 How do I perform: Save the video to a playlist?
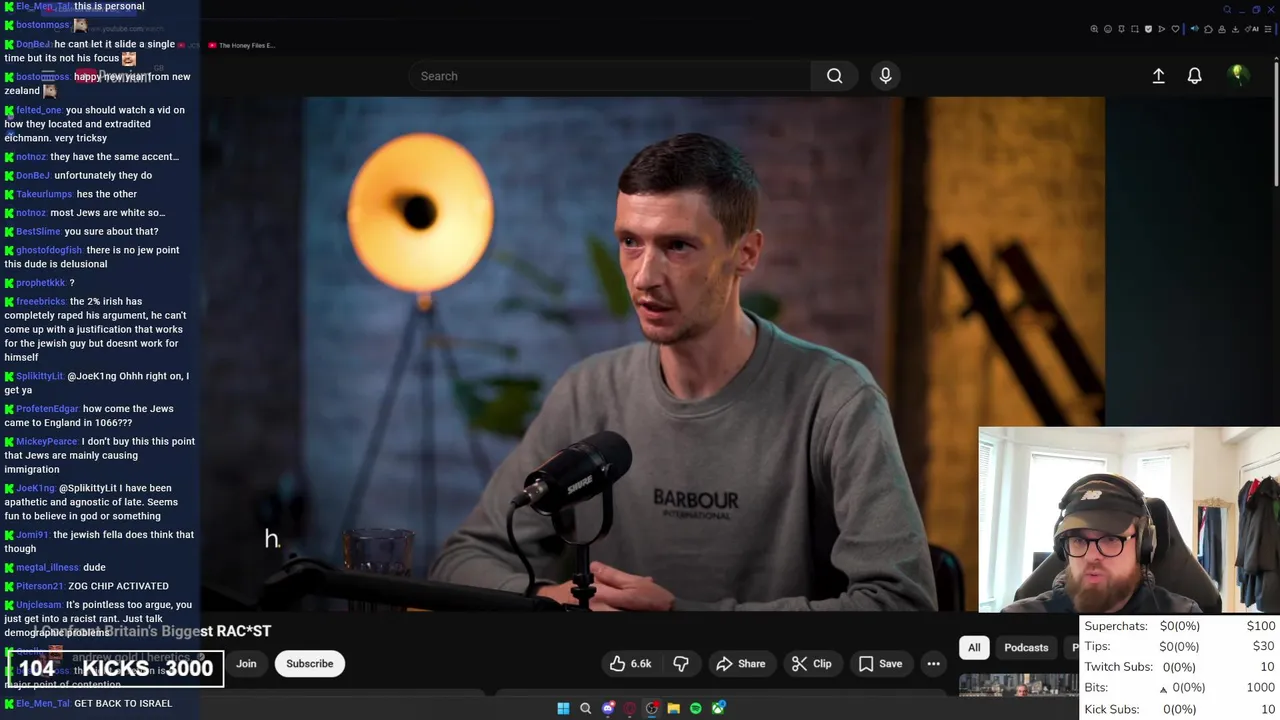880,664
